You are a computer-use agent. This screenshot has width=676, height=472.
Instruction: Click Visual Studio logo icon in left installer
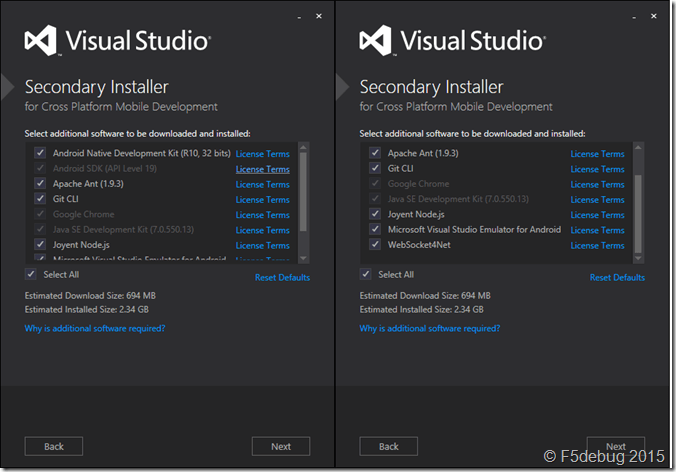(41, 40)
